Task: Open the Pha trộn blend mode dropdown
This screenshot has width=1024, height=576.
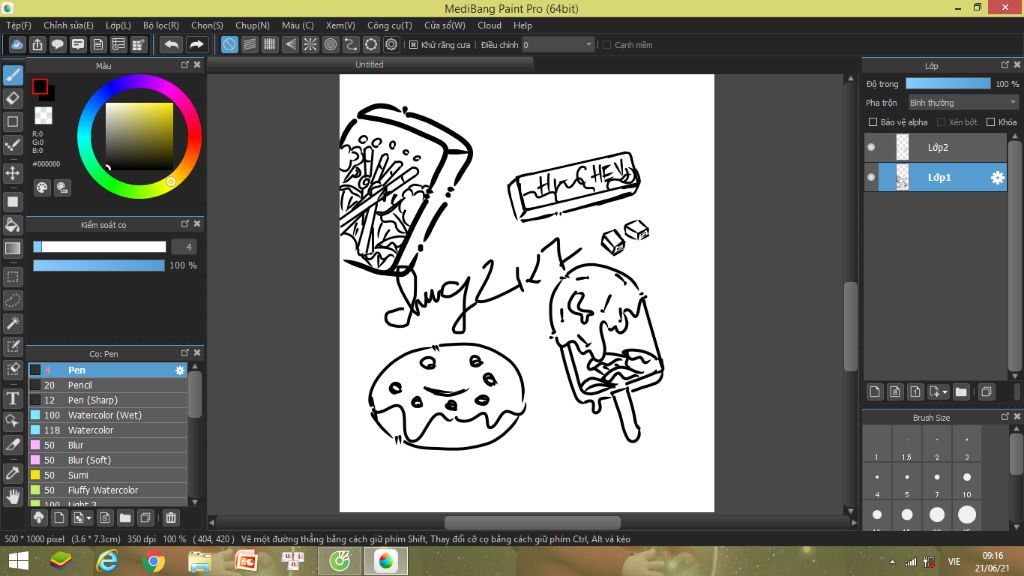Action: 963,103
